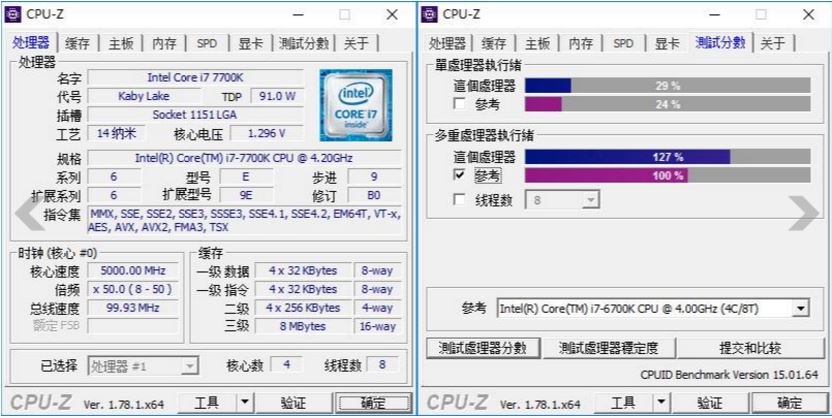832x418 pixels.
Task: Enable the 參考 checkbox under single thread
Action: 460,103
